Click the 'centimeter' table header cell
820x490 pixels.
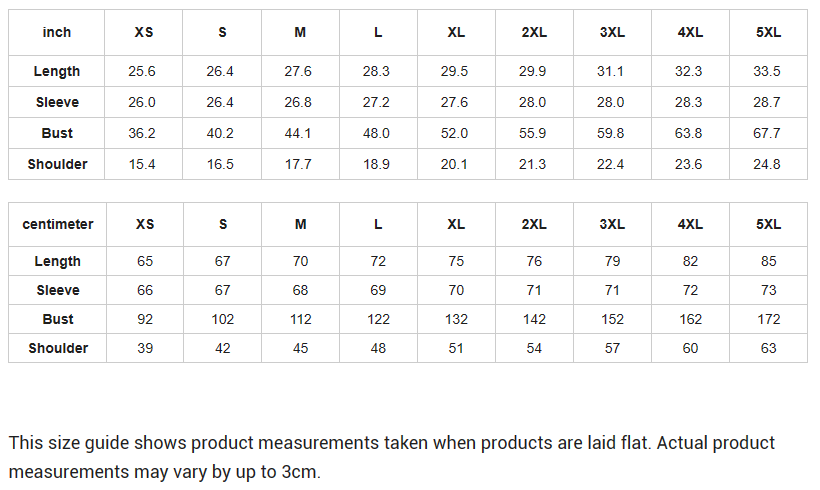coord(57,224)
